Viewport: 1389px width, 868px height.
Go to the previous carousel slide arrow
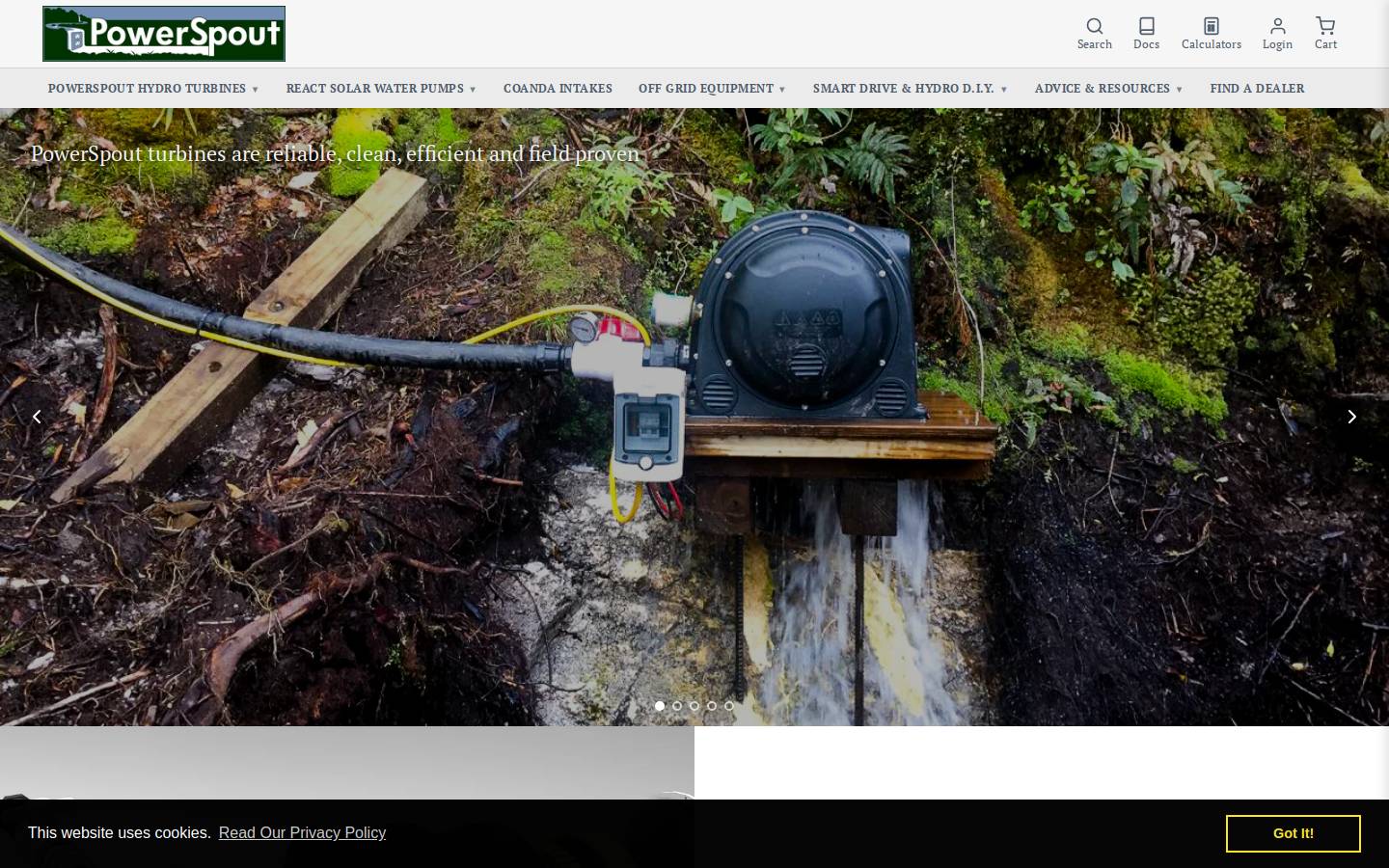point(37,417)
